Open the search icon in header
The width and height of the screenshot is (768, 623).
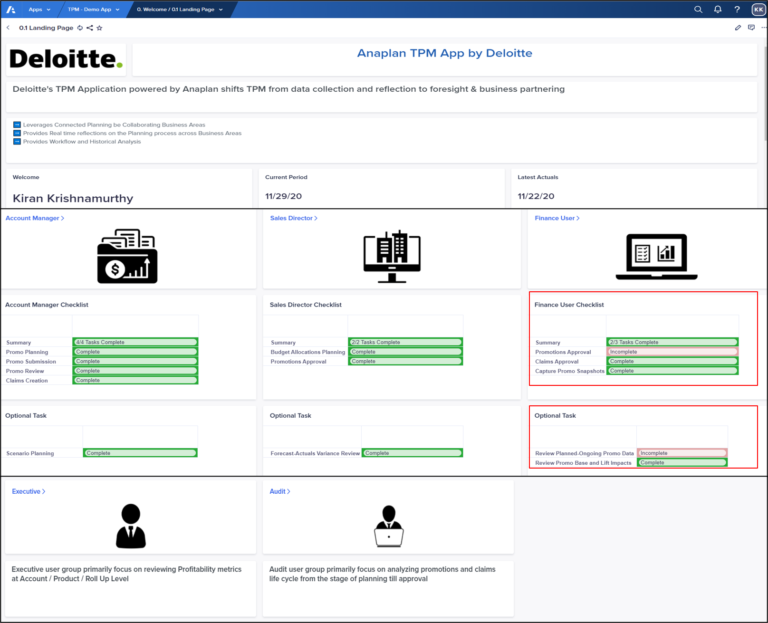[698, 9]
